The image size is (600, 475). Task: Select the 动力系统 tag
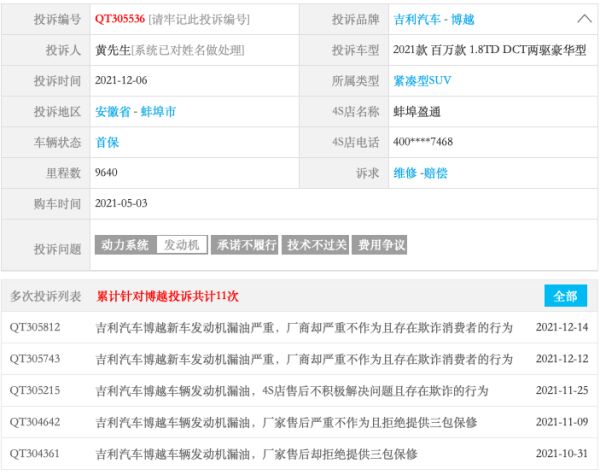coord(126,244)
